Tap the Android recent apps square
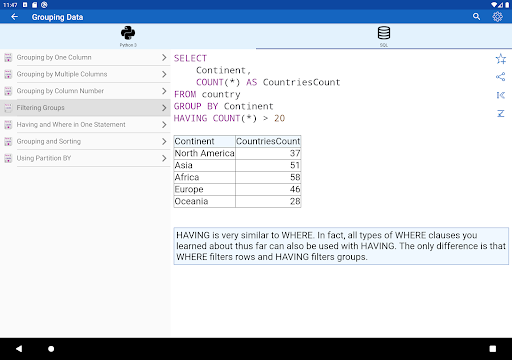Viewport: 512px width, 360px height. pyautogui.click(x=493, y=349)
